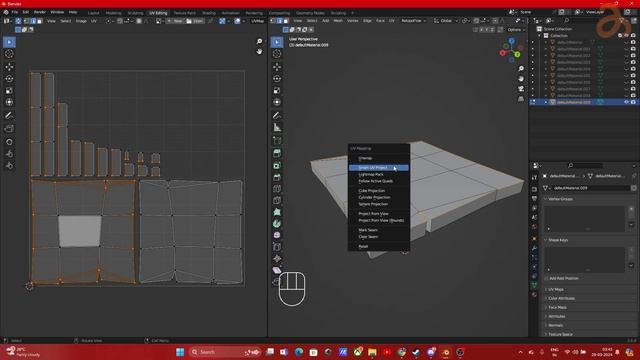
Task: Select the Bevel tool in 3D viewport
Action: [x=277, y=177]
